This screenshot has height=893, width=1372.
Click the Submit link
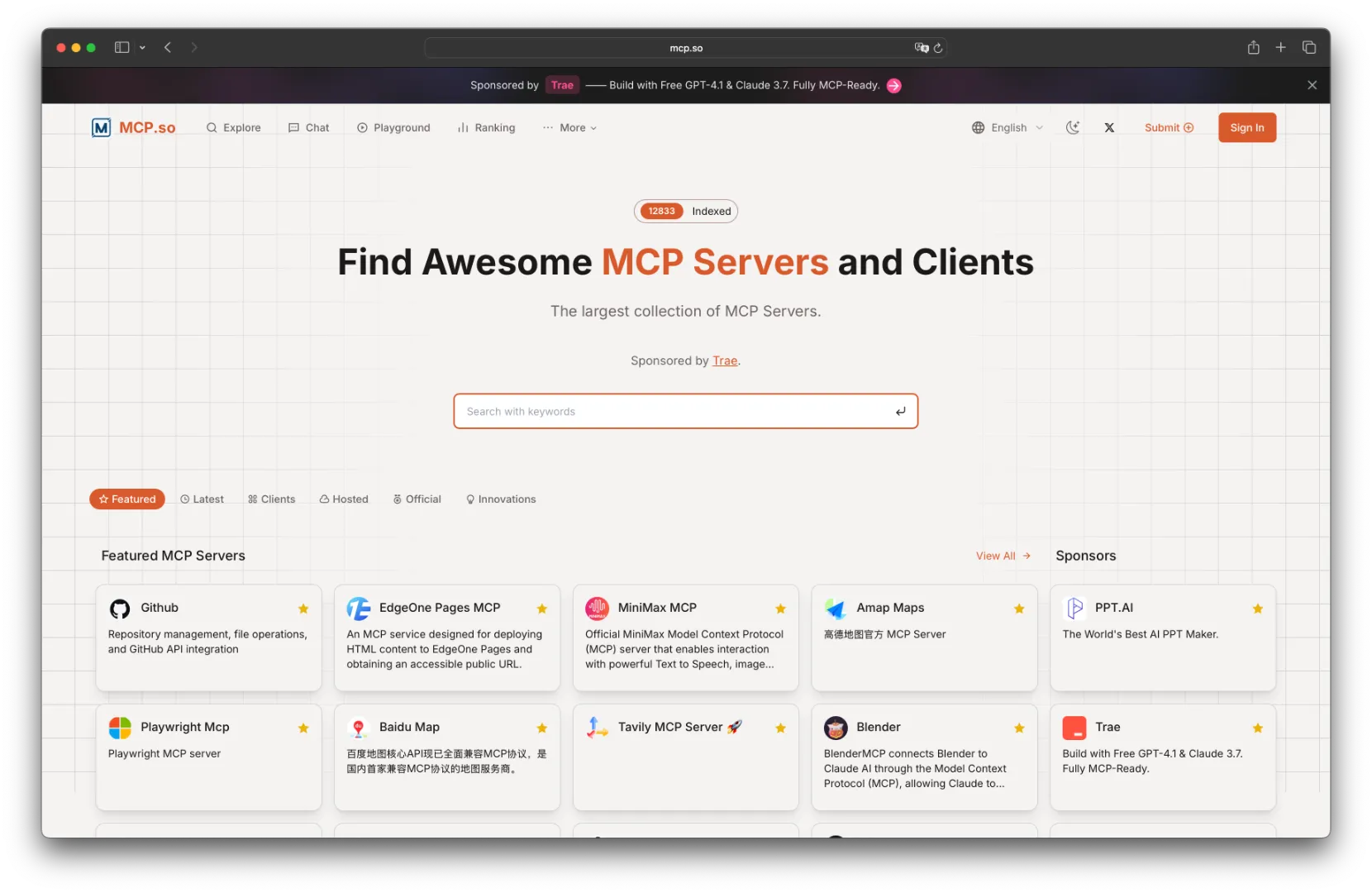[x=1169, y=127]
